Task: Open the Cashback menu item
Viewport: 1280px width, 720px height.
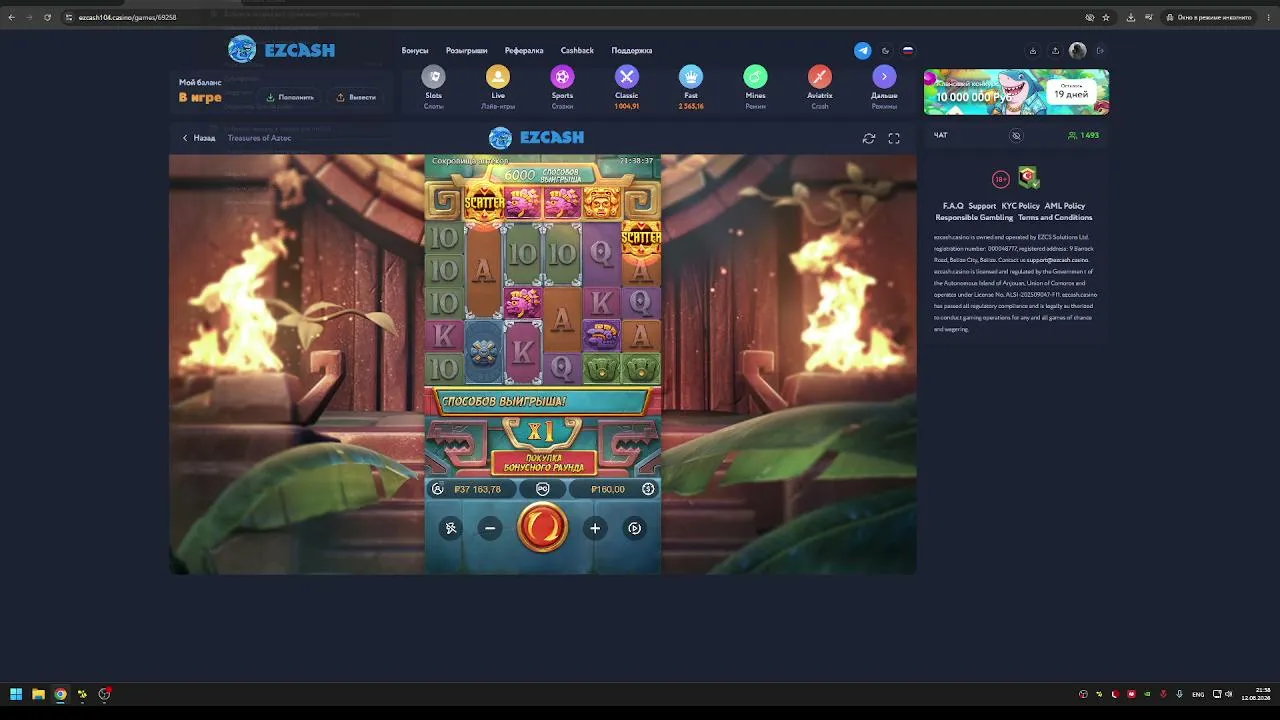Action: pyautogui.click(x=577, y=50)
